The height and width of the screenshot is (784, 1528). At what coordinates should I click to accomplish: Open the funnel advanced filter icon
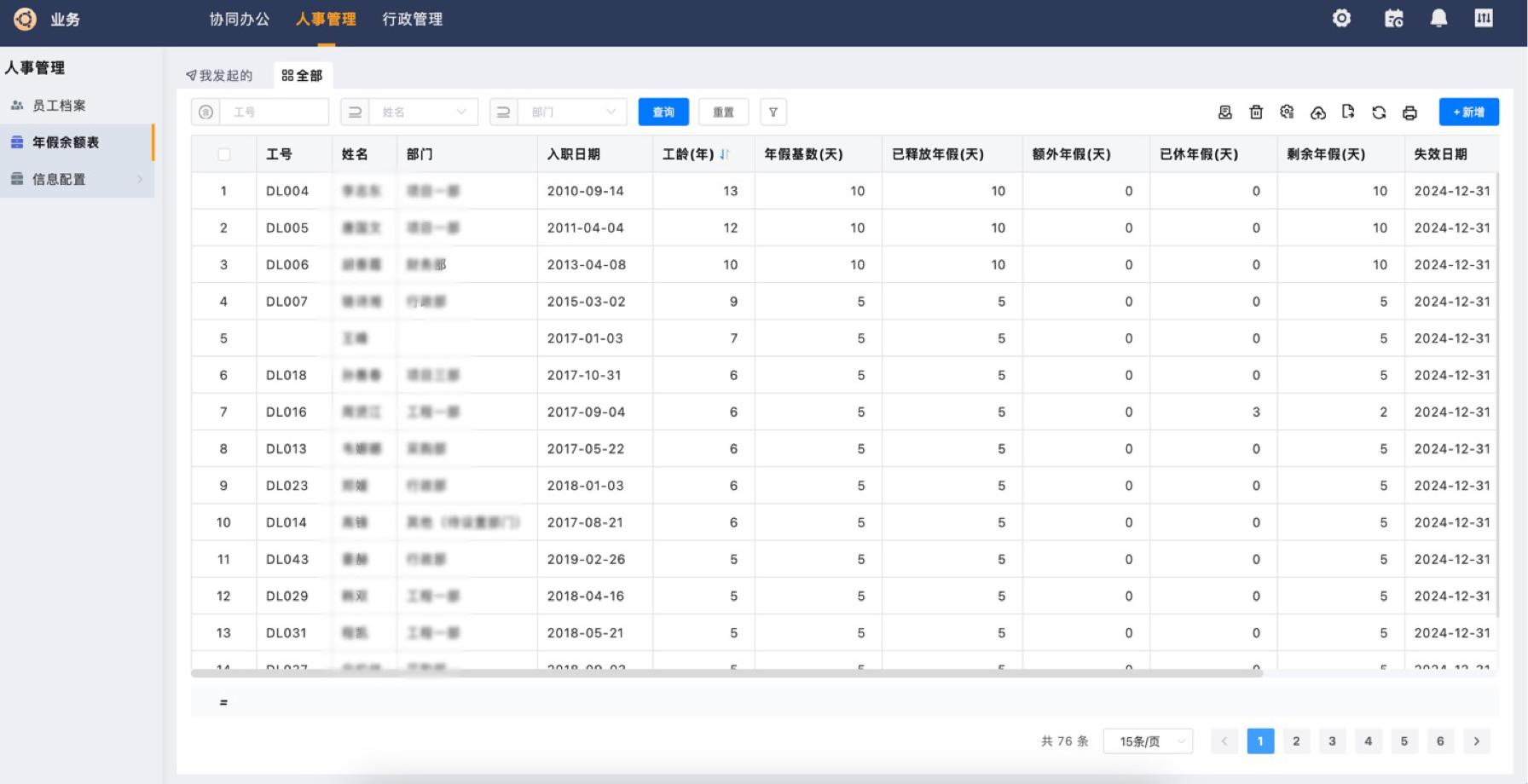773,112
